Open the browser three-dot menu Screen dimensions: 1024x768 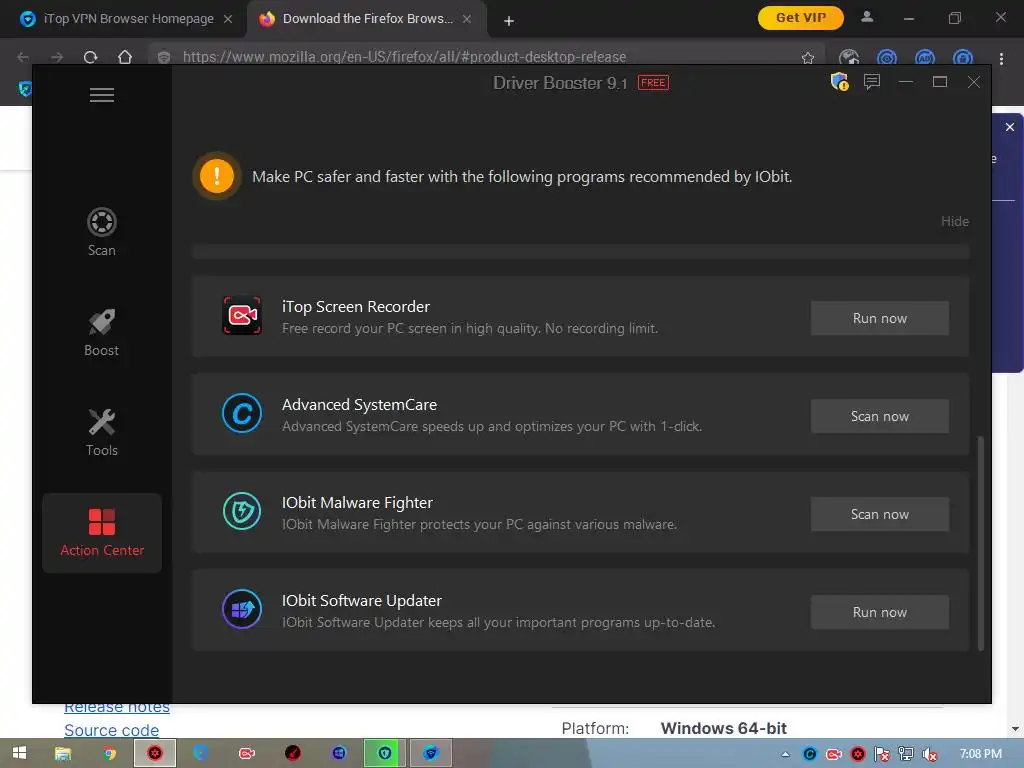coord(1001,58)
